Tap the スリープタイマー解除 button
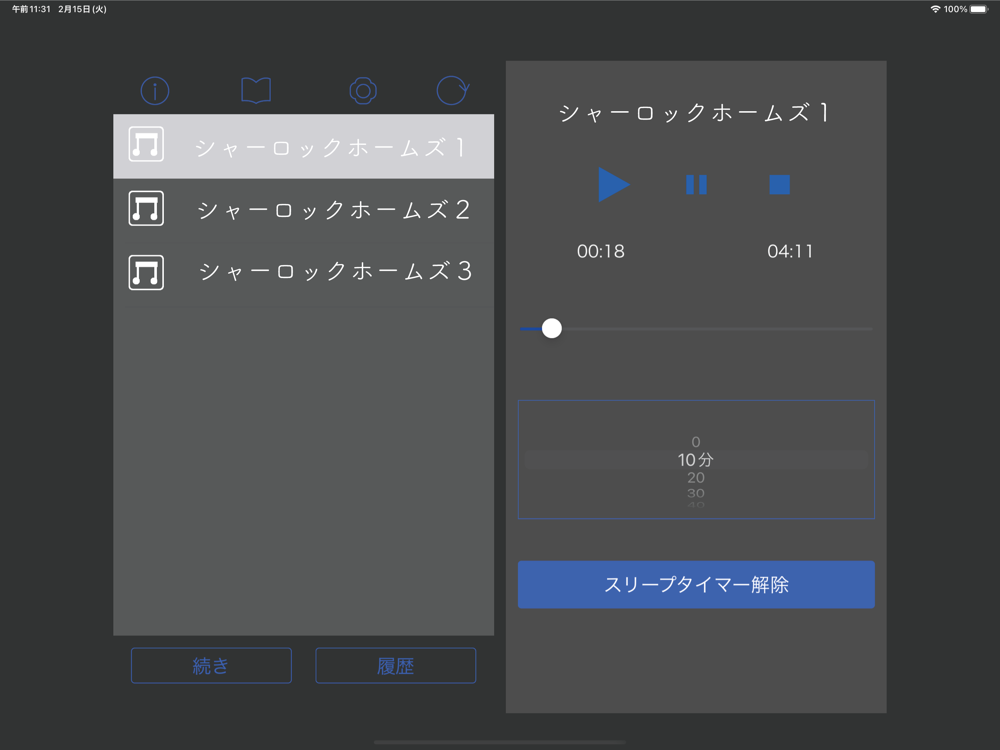 pyautogui.click(x=696, y=585)
